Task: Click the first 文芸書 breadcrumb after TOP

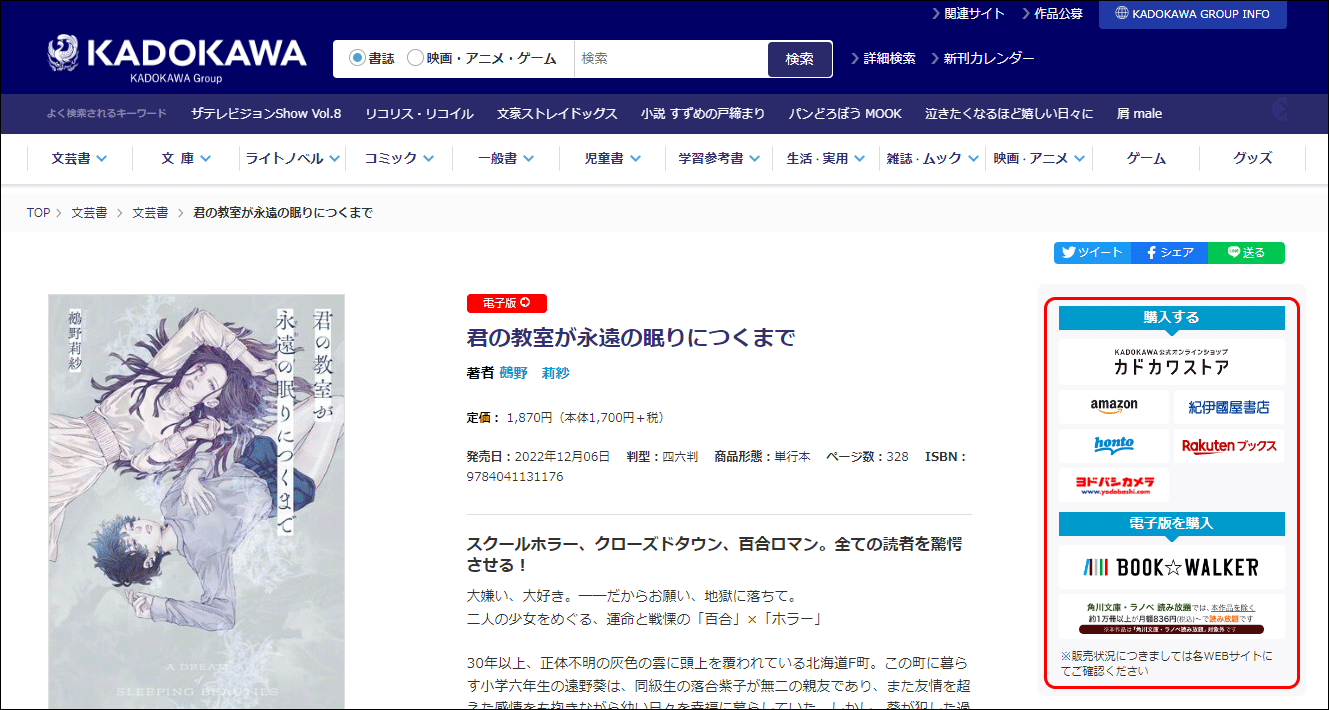Action: coord(89,213)
